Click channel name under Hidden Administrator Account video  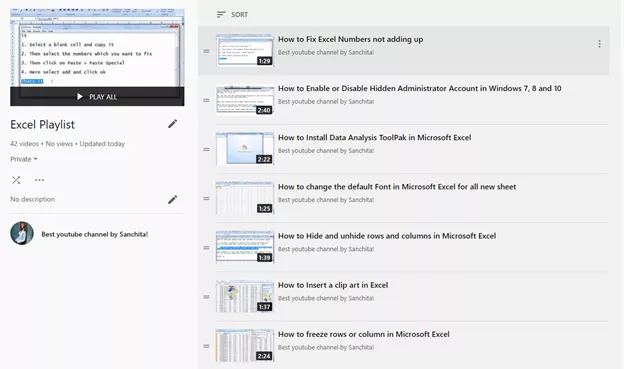click(x=326, y=102)
